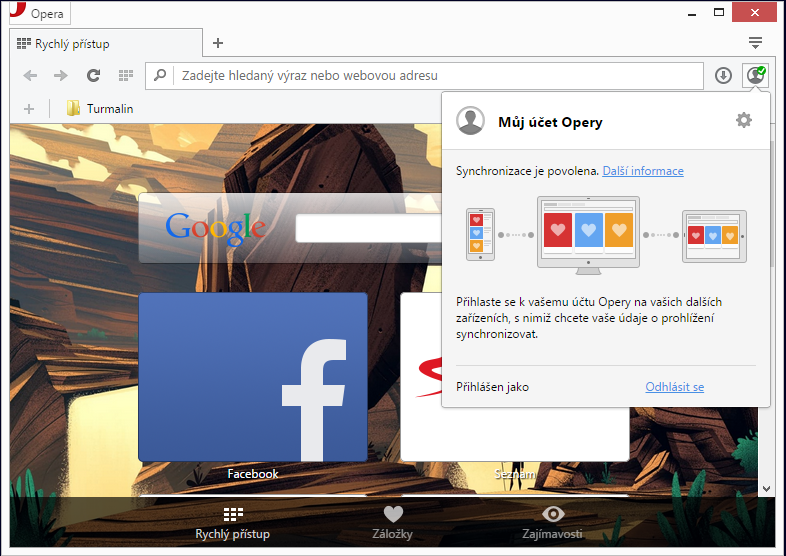The image size is (786, 556).
Task: Click the Můj účet Opery heading
Action: tap(550, 122)
